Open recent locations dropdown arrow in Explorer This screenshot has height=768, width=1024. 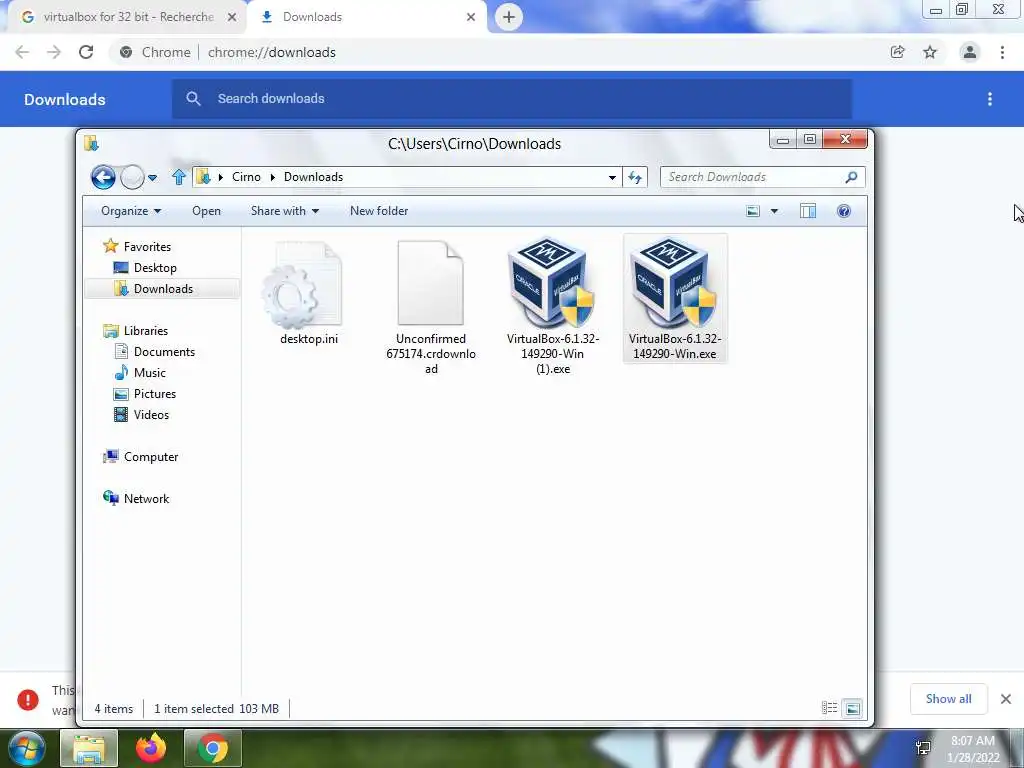point(152,178)
